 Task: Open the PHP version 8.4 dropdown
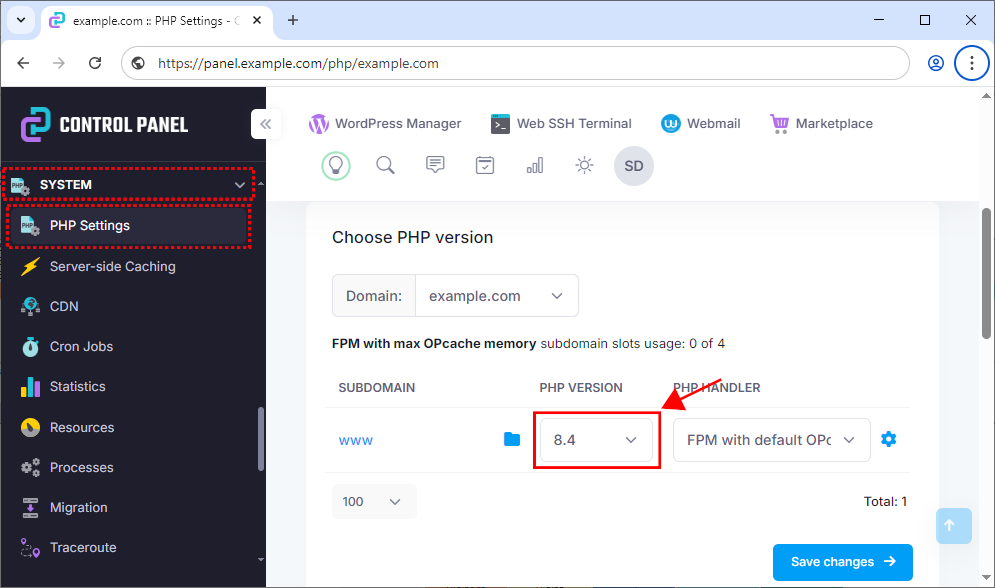coord(596,440)
